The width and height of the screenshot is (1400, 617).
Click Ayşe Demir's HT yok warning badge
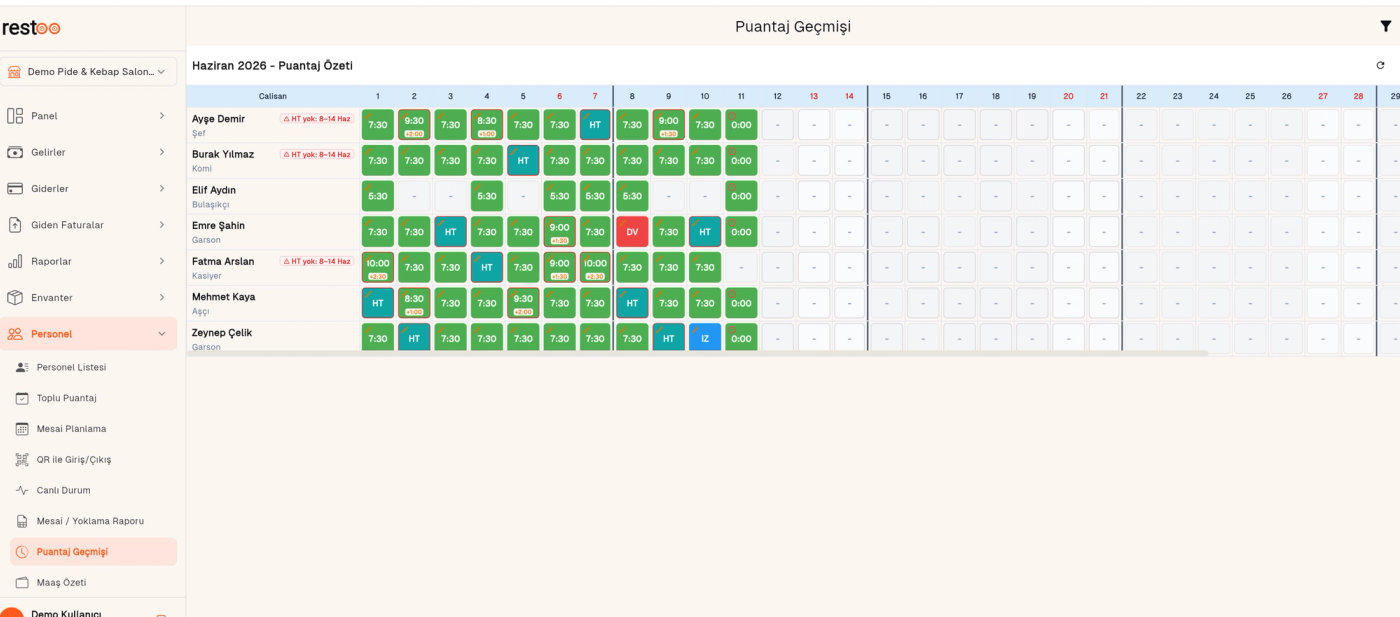(x=317, y=119)
